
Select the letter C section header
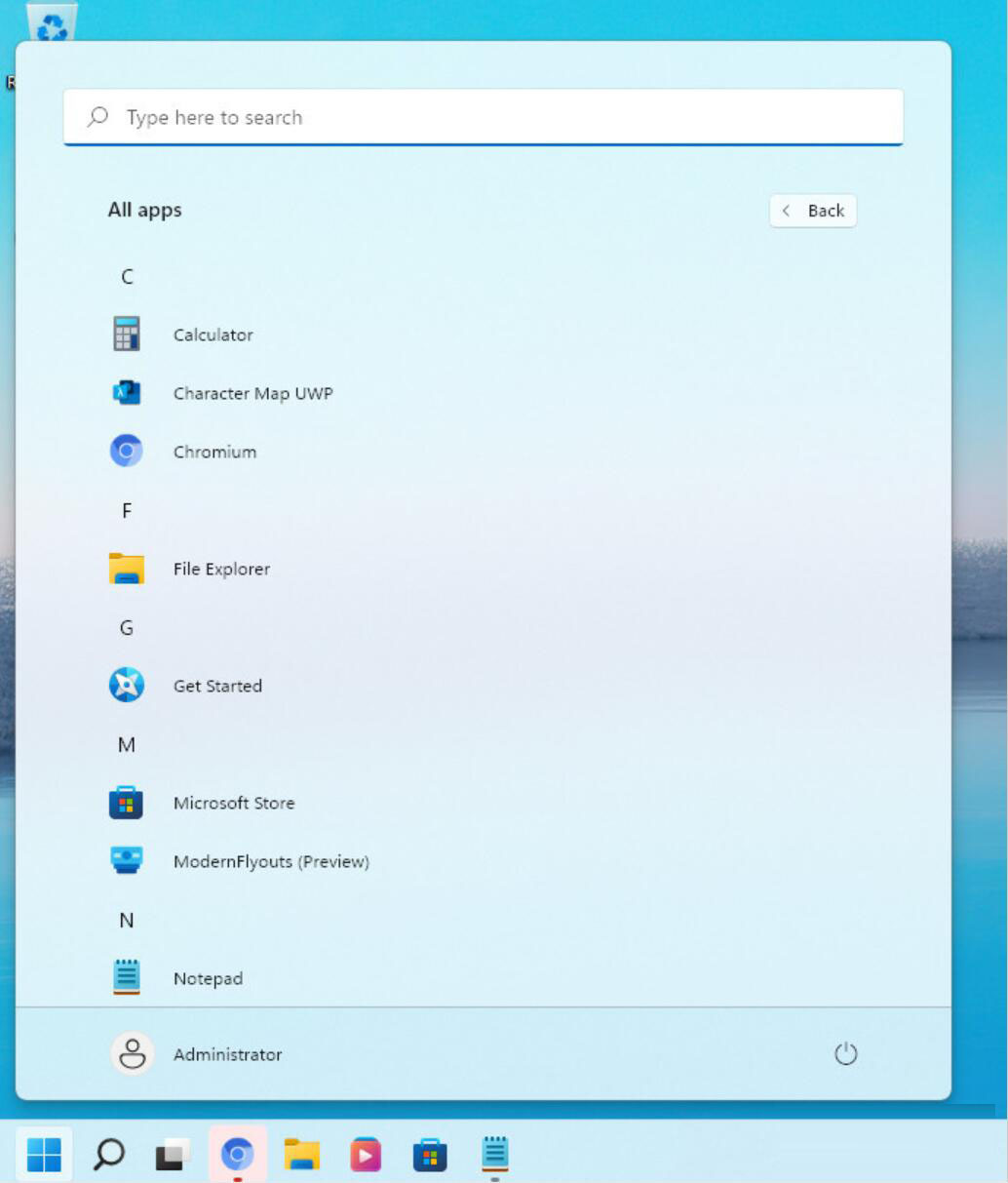(127, 277)
